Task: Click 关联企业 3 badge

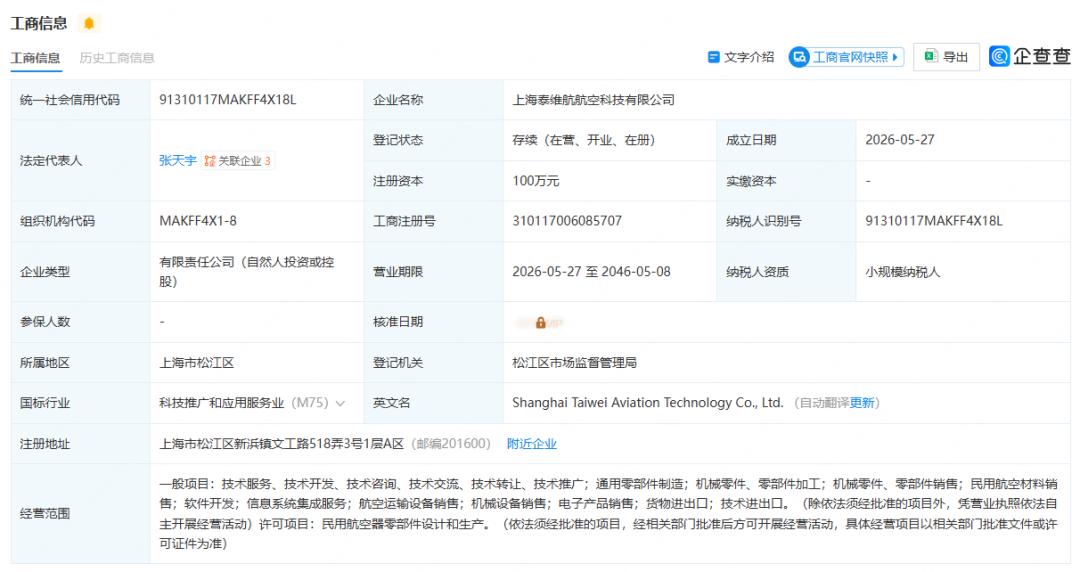Action: pyautogui.click(x=238, y=161)
